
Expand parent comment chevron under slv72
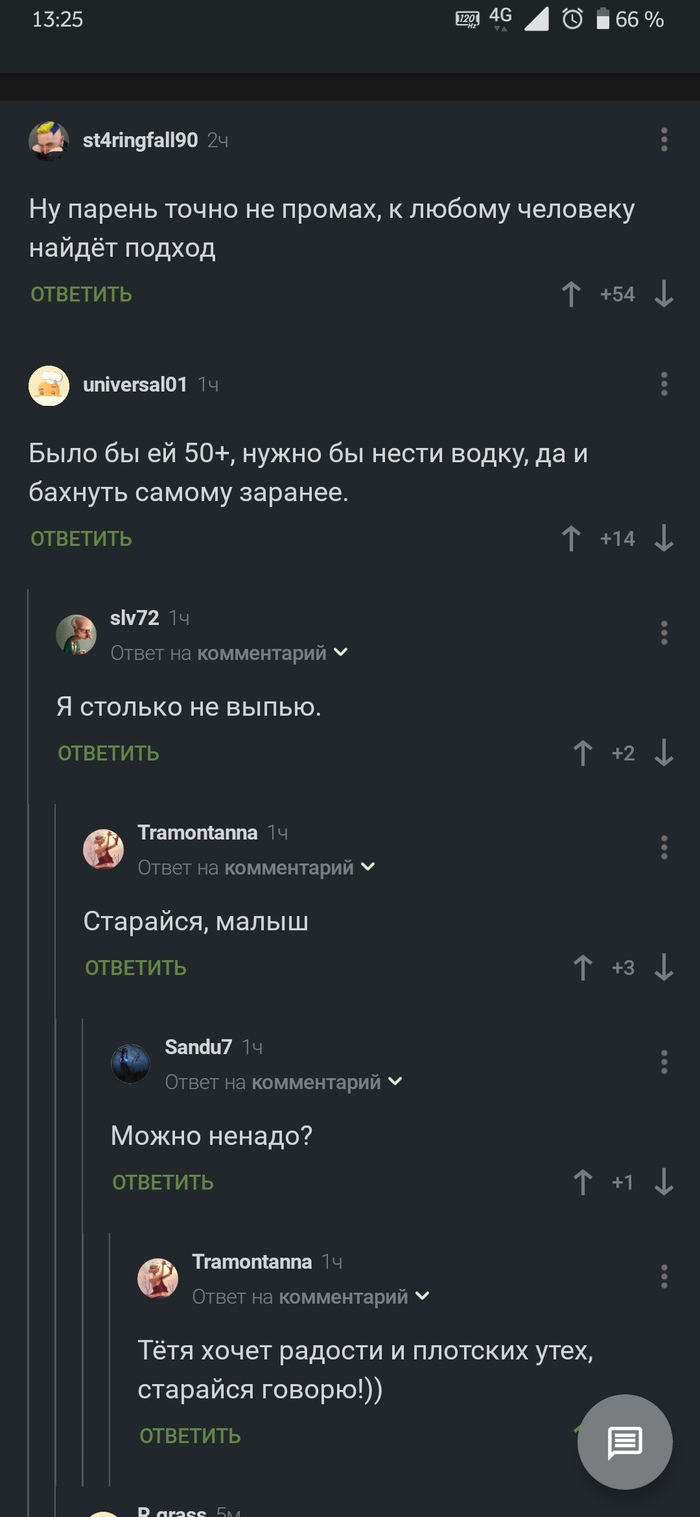pos(341,653)
